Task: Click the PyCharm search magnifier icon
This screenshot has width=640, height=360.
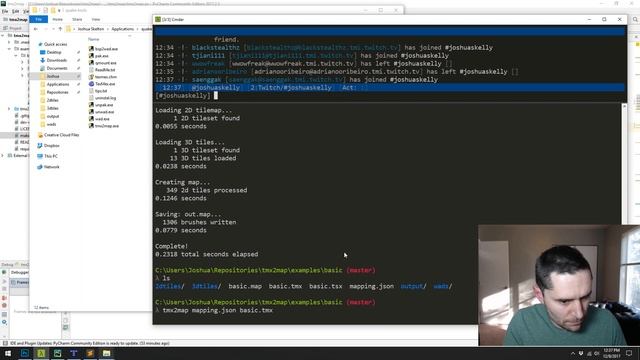Action: pos(635,19)
